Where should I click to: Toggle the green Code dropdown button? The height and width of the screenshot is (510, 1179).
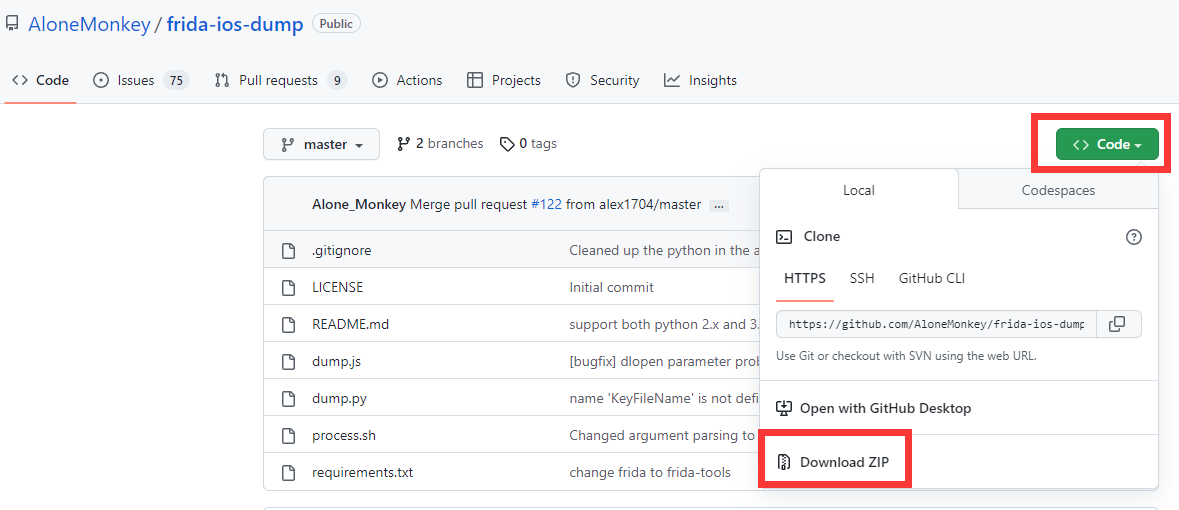click(x=1107, y=144)
